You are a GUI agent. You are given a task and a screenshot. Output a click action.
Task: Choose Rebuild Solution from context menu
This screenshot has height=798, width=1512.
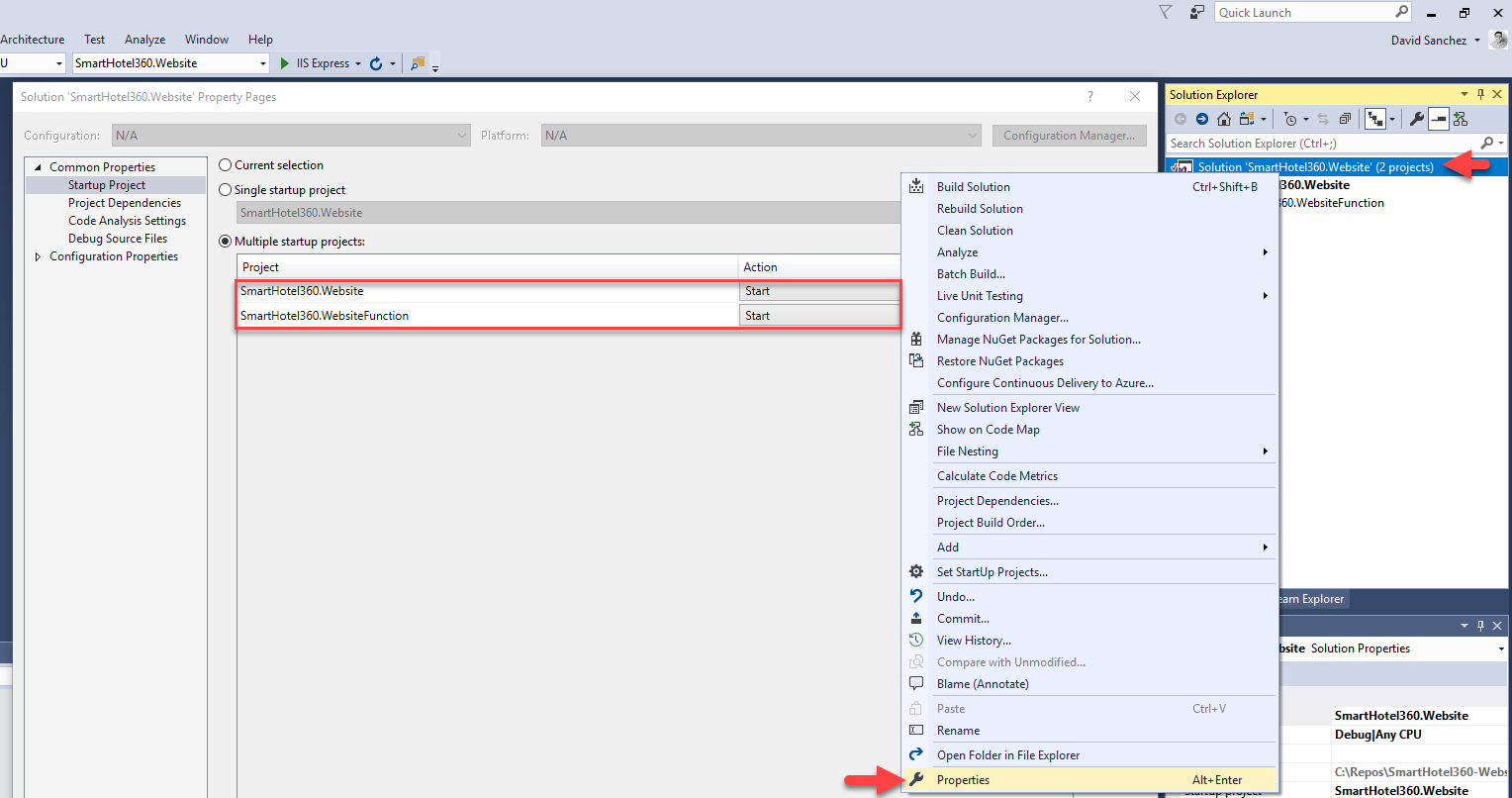coord(1089,209)
